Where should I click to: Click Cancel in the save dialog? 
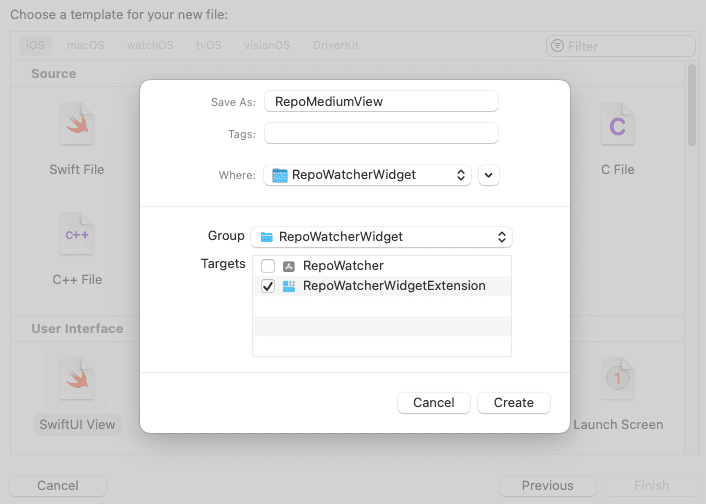(434, 403)
